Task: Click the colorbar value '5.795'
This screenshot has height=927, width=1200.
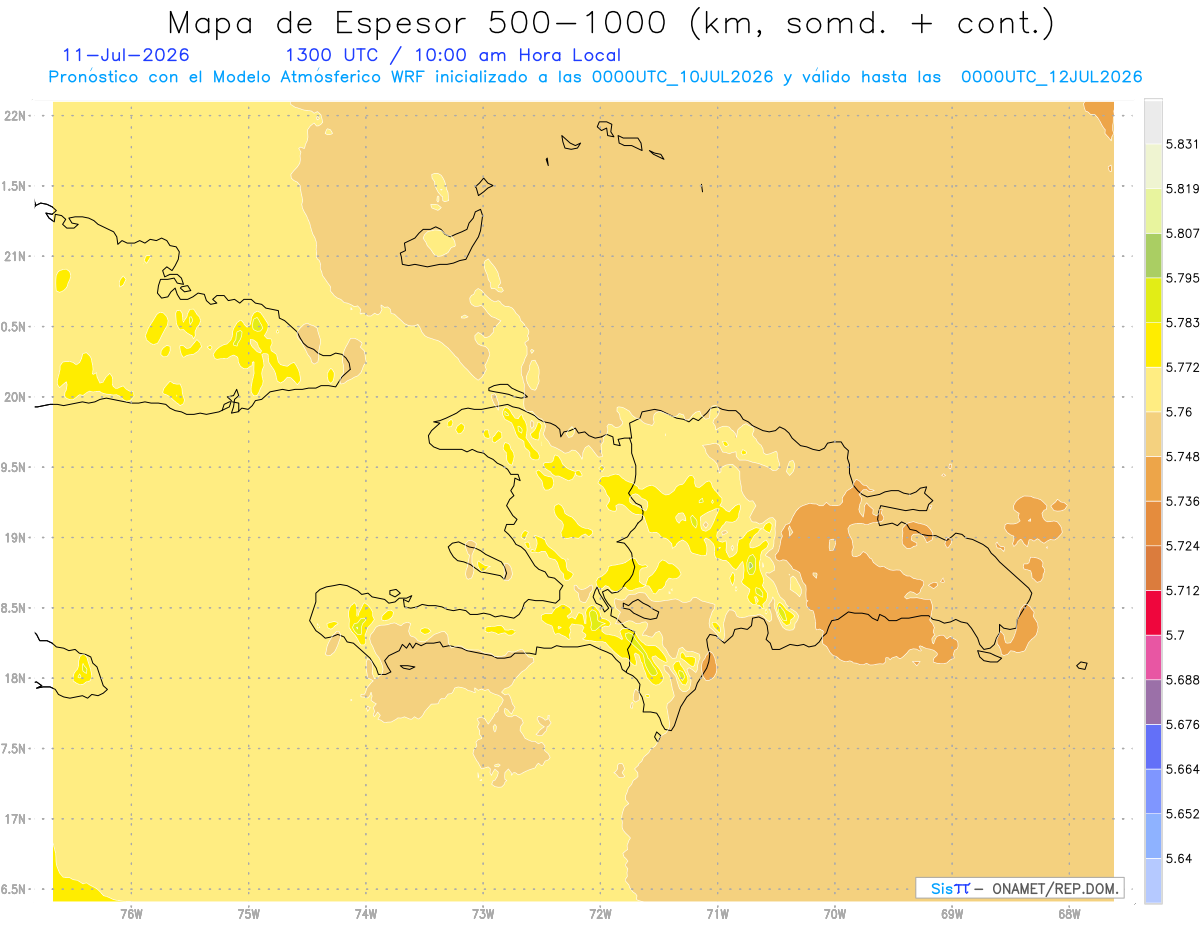Action: (x=1183, y=278)
